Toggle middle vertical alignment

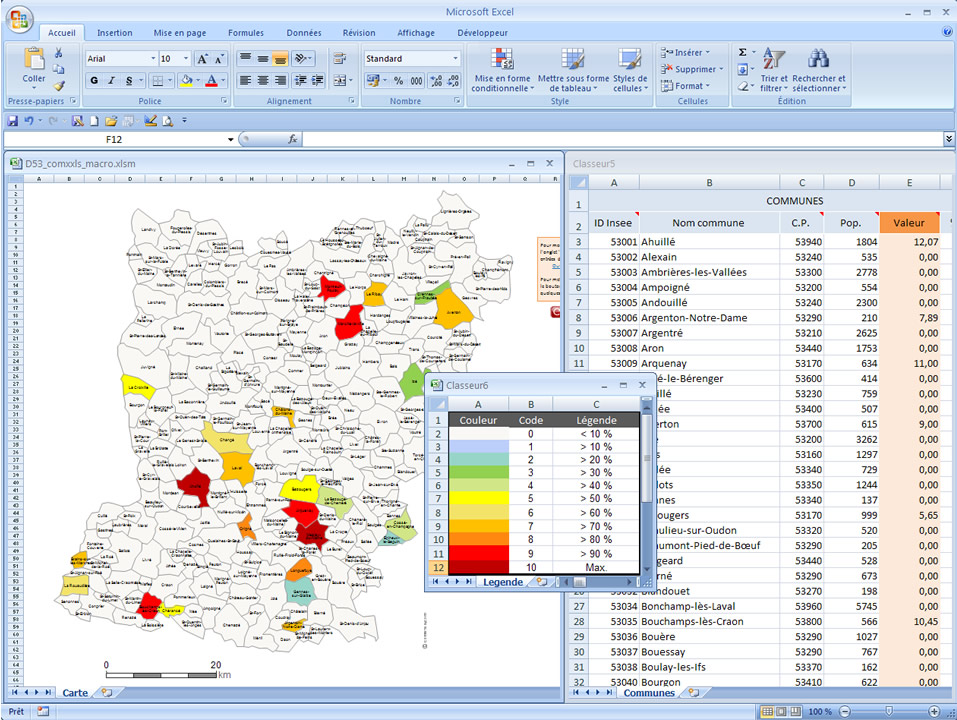click(262, 59)
